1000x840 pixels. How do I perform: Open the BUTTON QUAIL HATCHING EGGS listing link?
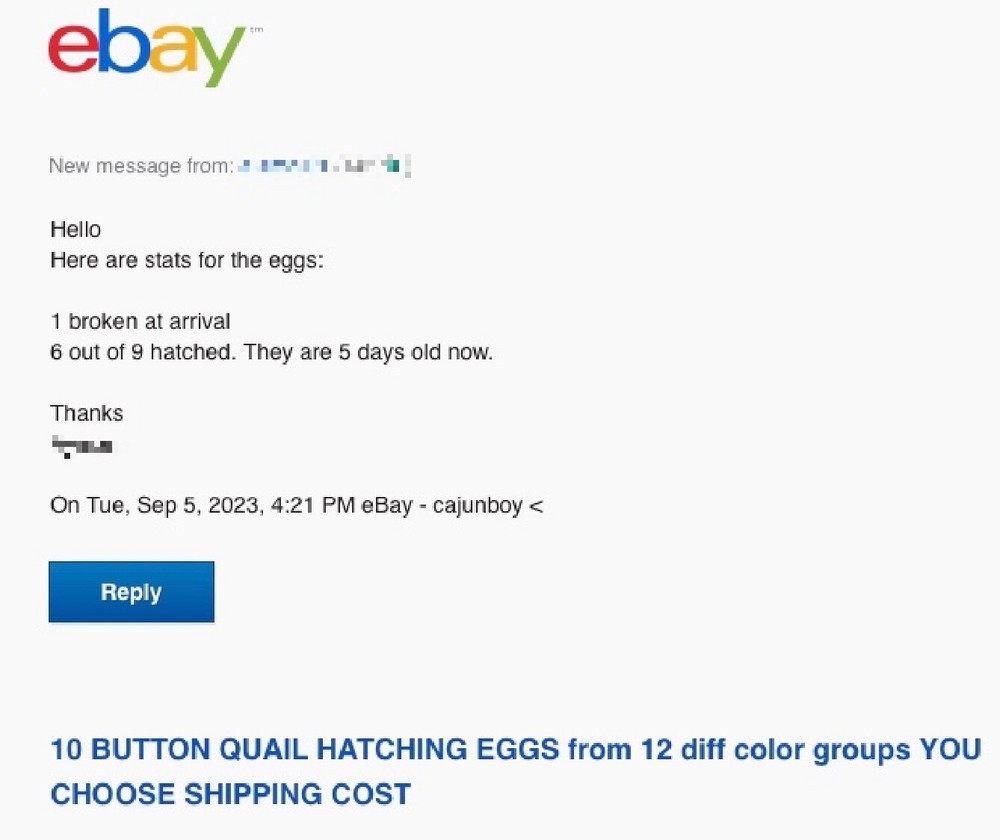pyautogui.click(x=400, y=750)
